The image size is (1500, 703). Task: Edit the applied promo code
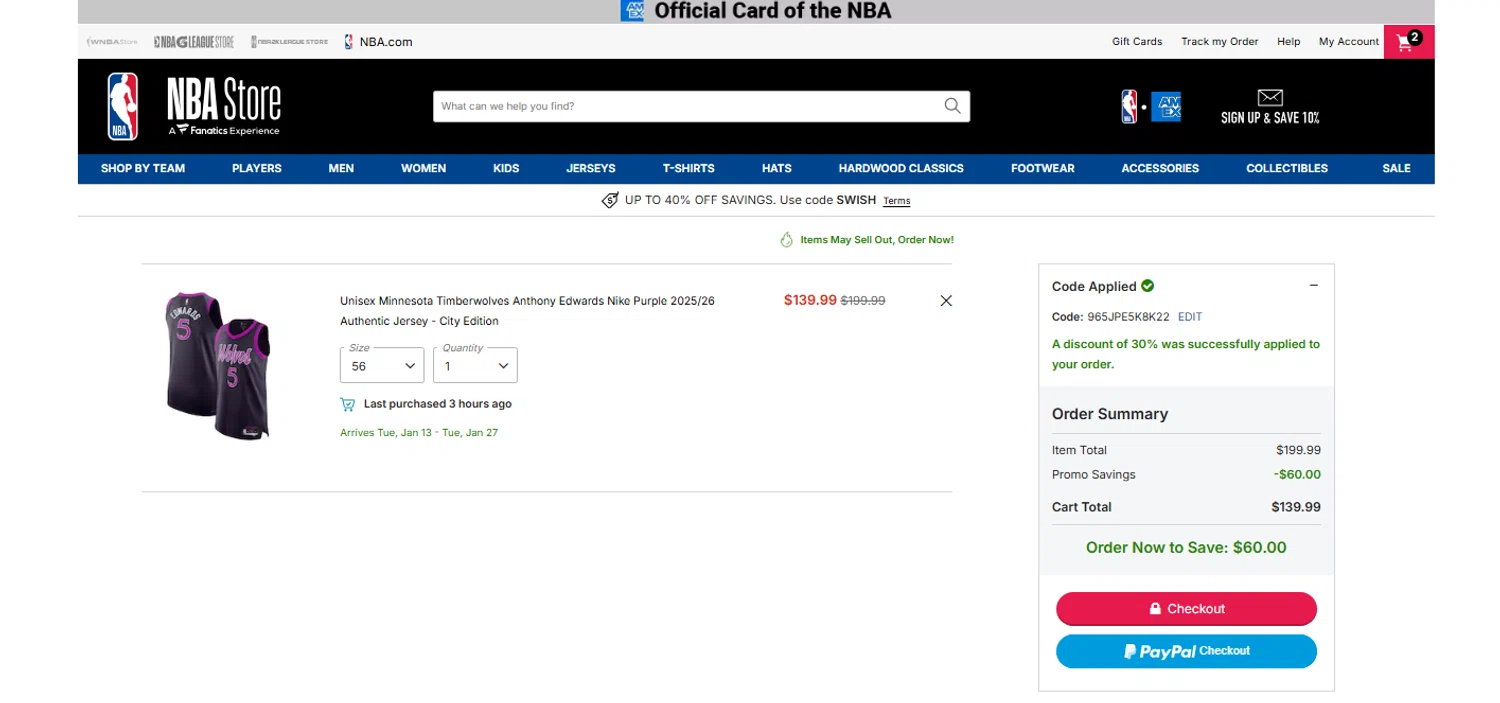(1190, 317)
